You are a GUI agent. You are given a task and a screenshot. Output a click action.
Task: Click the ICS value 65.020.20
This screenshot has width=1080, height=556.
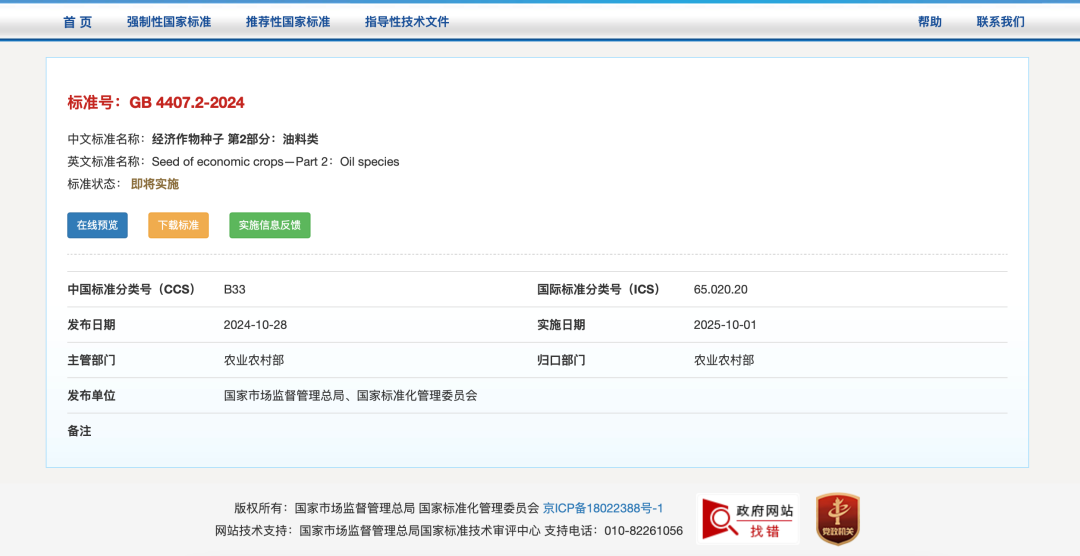(x=720, y=289)
